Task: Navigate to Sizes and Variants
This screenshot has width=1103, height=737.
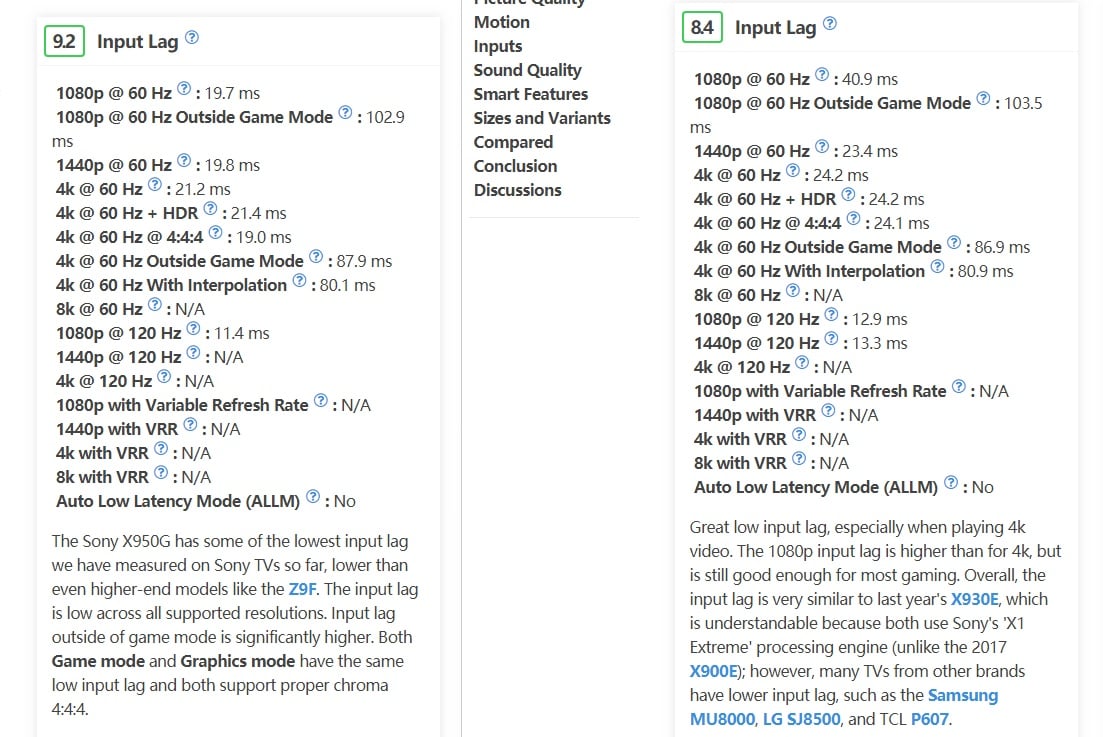Action: [x=541, y=118]
